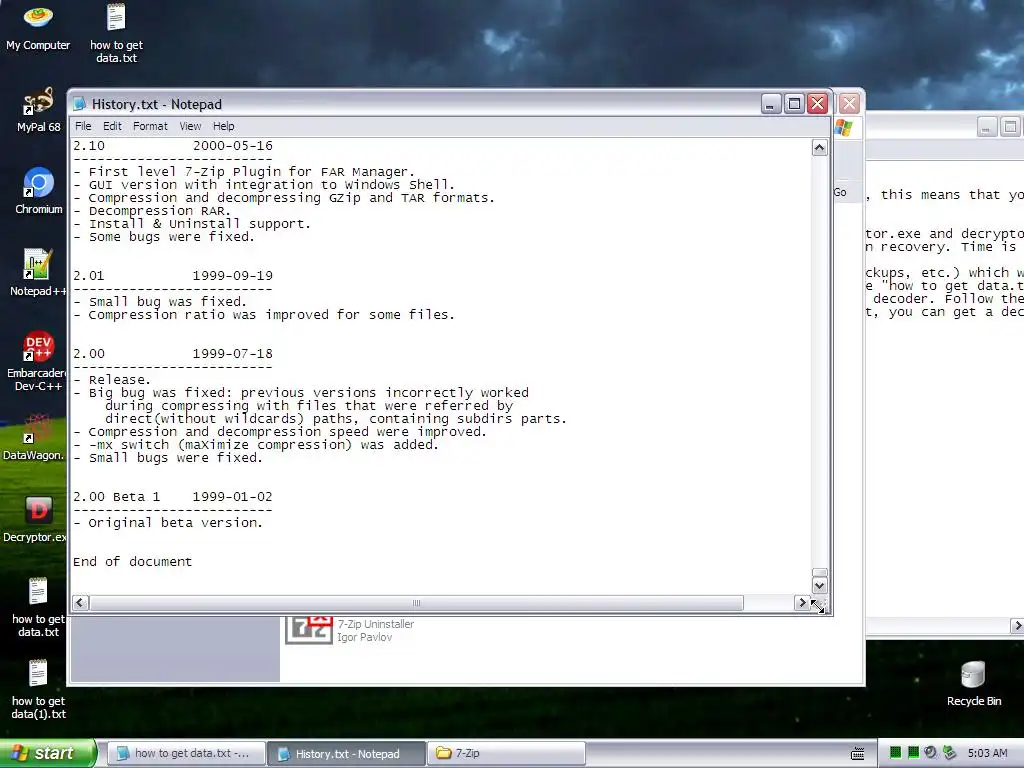1024x768 pixels.
Task: Click the 7-Zip Uninstaller icon behind Notepad
Action: coord(309,630)
